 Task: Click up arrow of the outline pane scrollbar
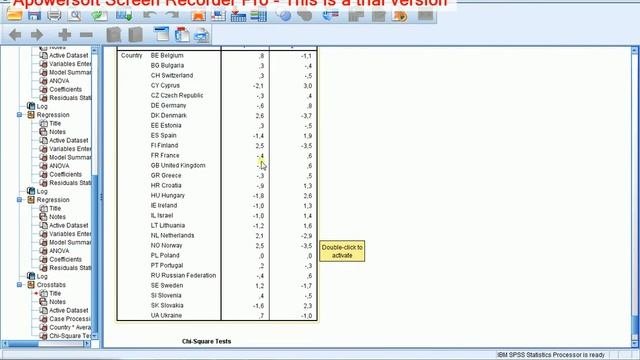point(95,51)
